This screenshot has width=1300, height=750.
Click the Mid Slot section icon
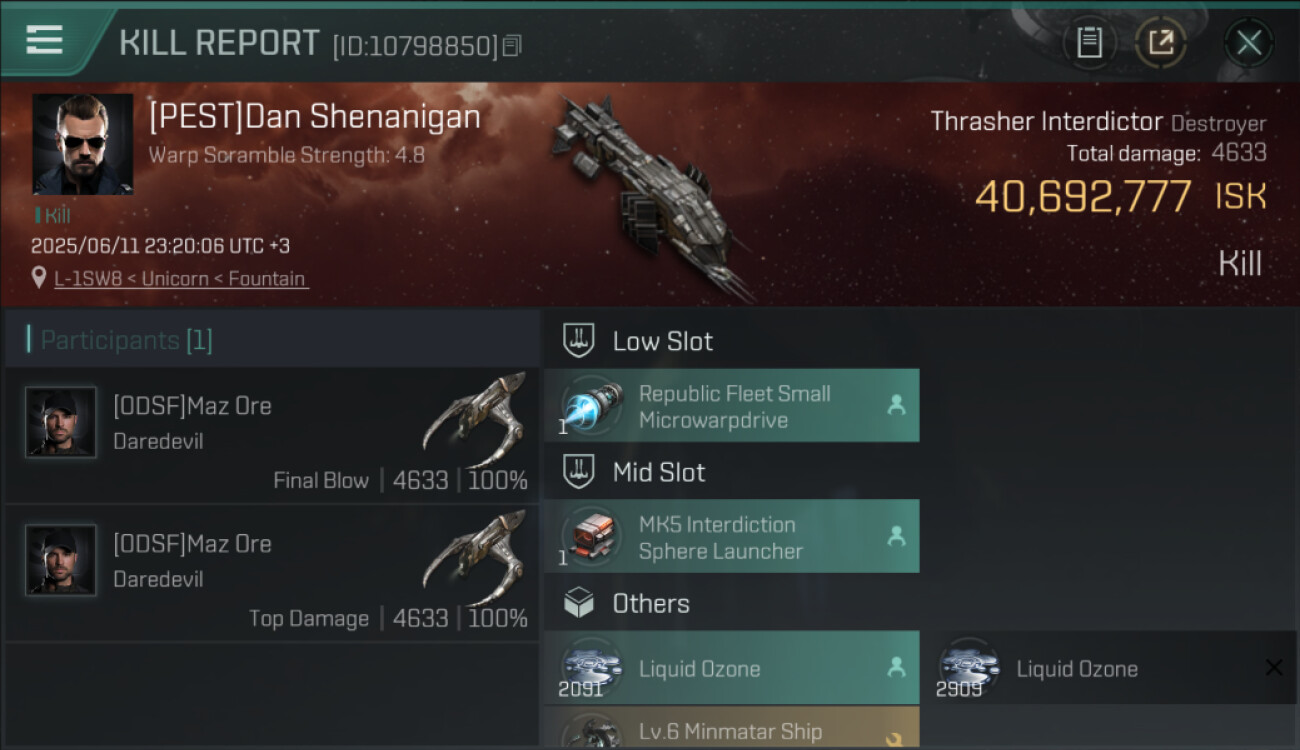579,472
